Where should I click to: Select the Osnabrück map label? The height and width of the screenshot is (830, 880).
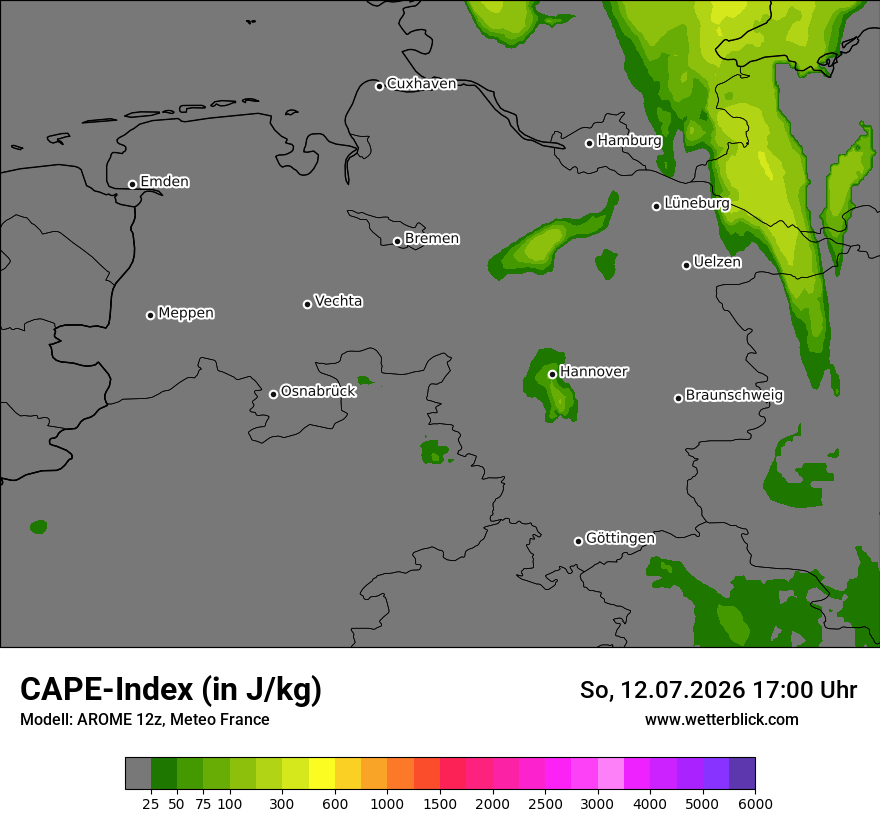click(x=318, y=391)
